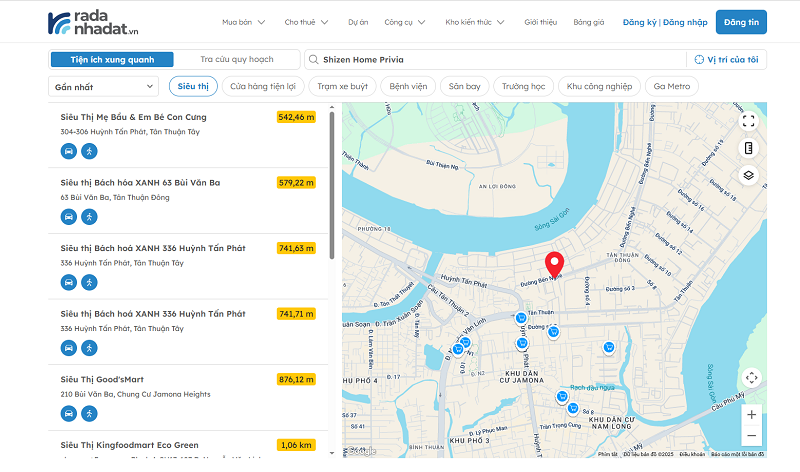Image resolution: width=800 pixels, height=472 pixels.
Task: Open map layers selector
Action: (x=748, y=176)
